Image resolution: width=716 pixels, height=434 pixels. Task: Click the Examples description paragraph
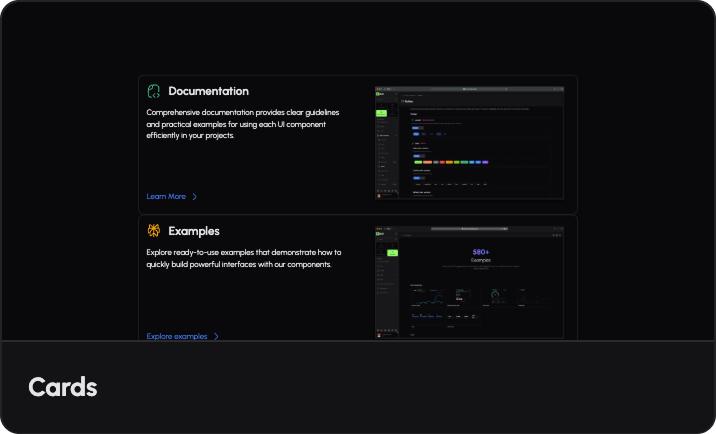coord(244,258)
